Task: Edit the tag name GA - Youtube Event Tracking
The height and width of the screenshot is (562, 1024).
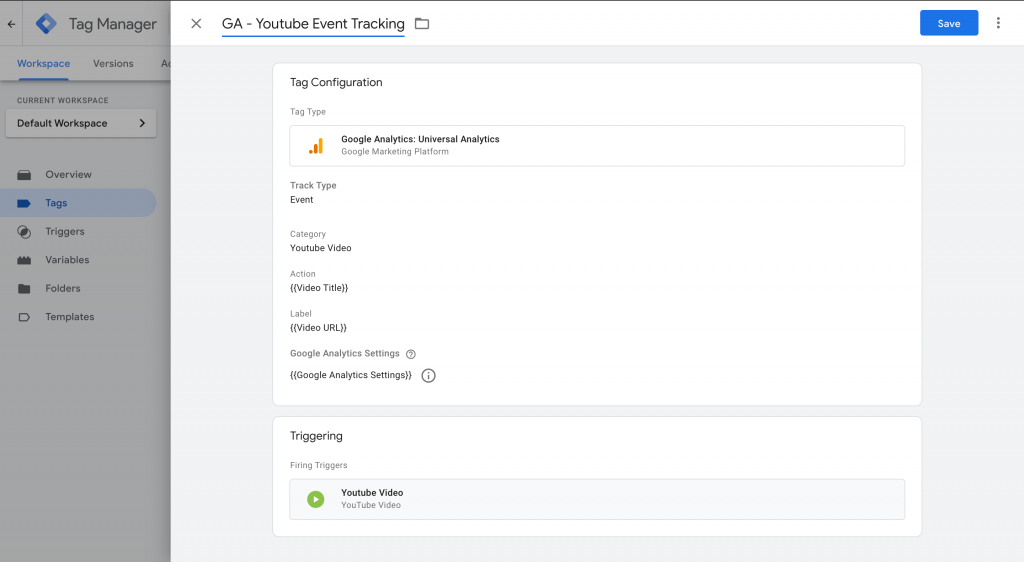Action: [x=313, y=23]
